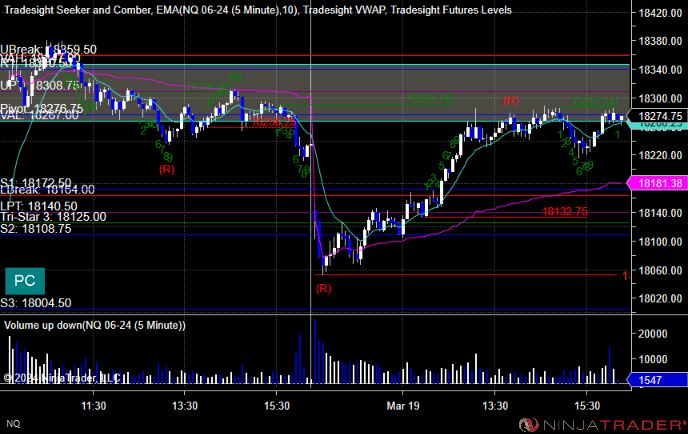Click the red 18258.25 price label
This screenshot has height=434, width=688.
(x=274, y=122)
